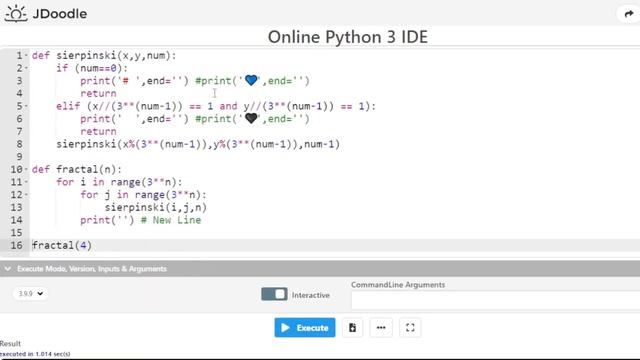This screenshot has width=640, height=360.
Task: Collapse the Execute Mode, Version, Inputs & Arguments section
Action: (8, 269)
